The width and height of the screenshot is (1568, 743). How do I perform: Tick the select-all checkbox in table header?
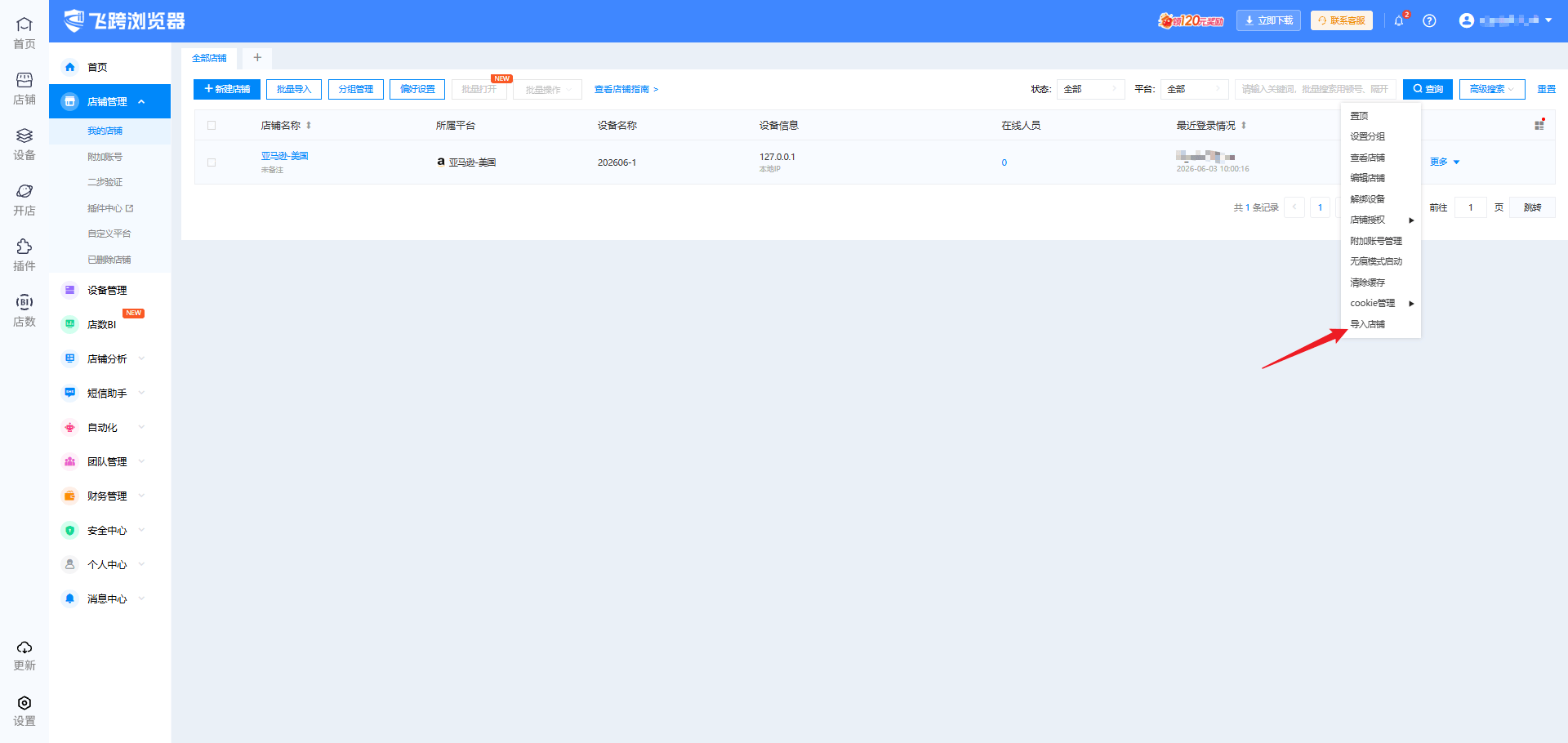(x=212, y=126)
